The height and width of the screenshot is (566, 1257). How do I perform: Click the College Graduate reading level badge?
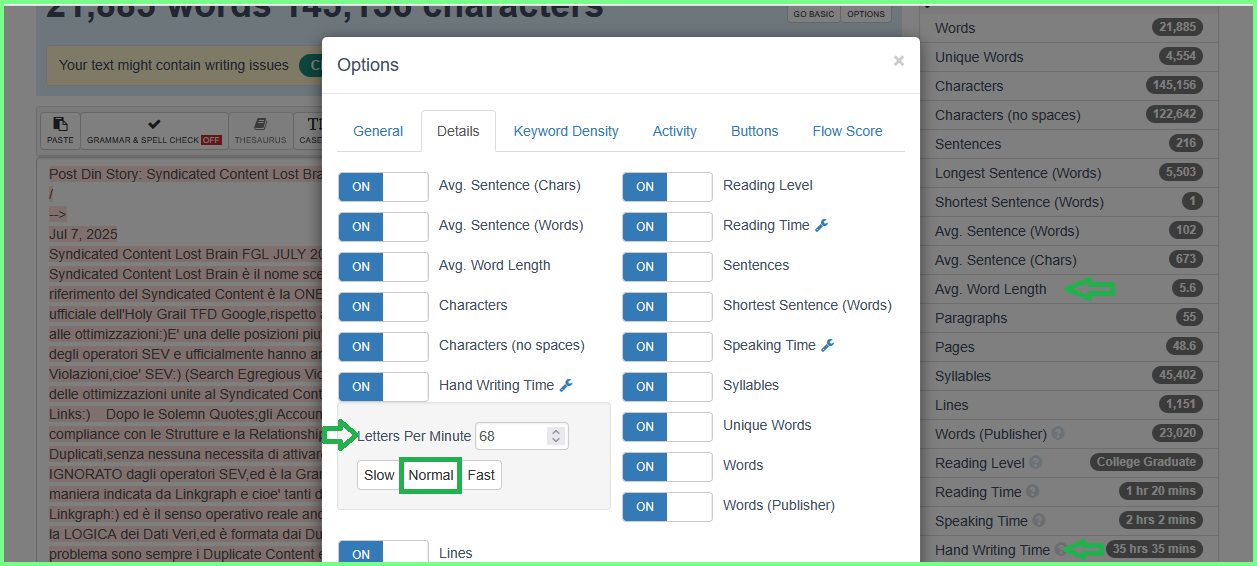(1146, 462)
